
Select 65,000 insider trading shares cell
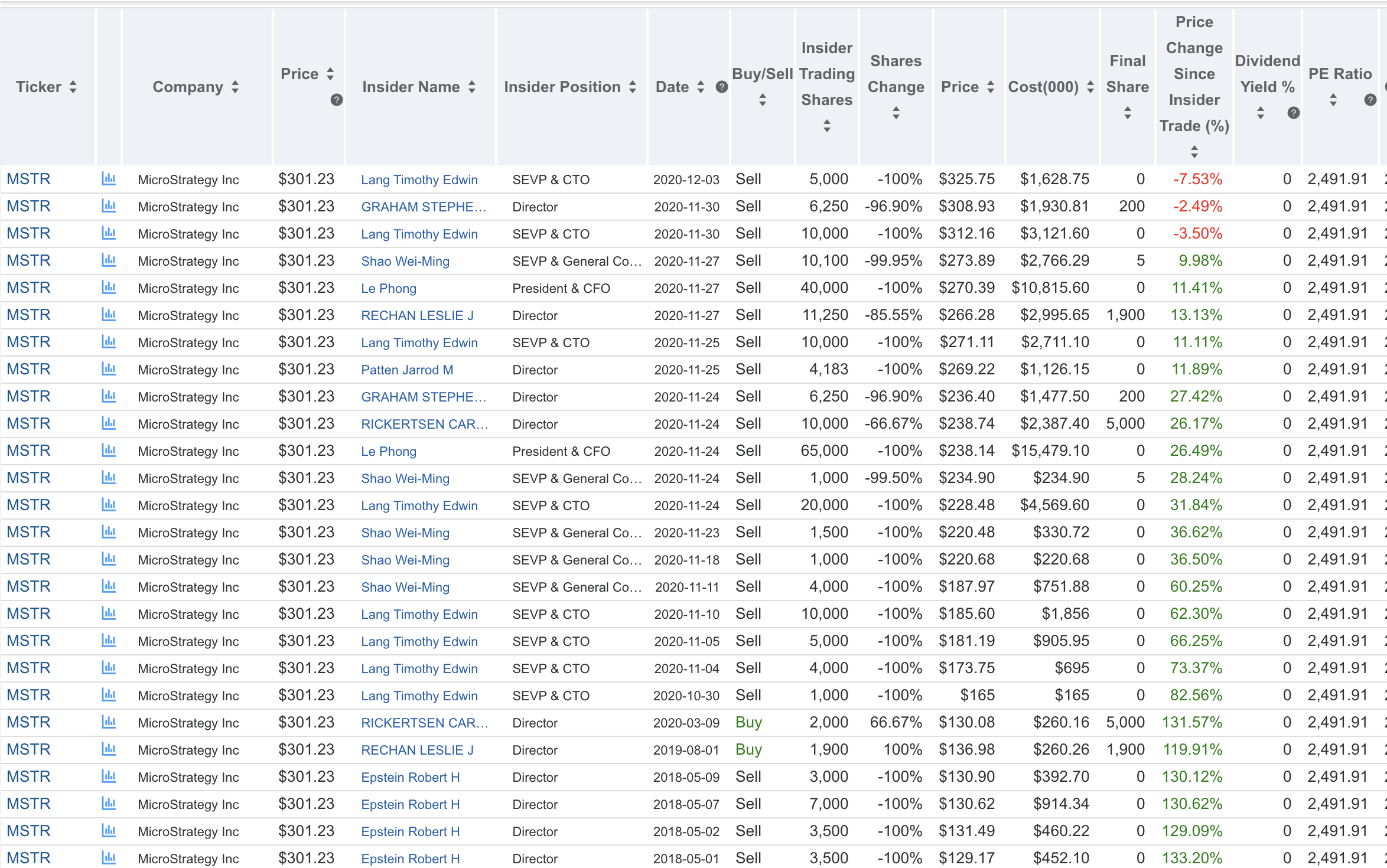pos(824,451)
